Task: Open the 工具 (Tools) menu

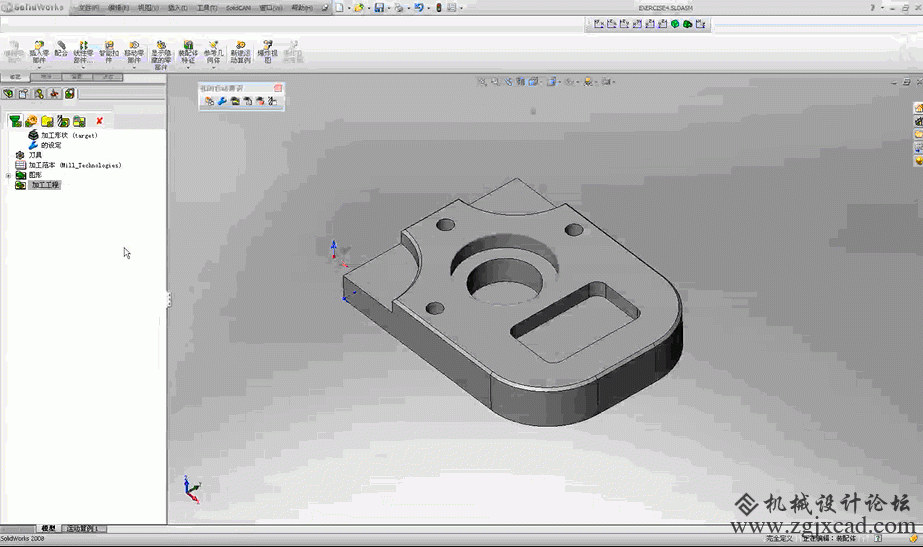Action: pyautogui.click(x=207, y=8)
